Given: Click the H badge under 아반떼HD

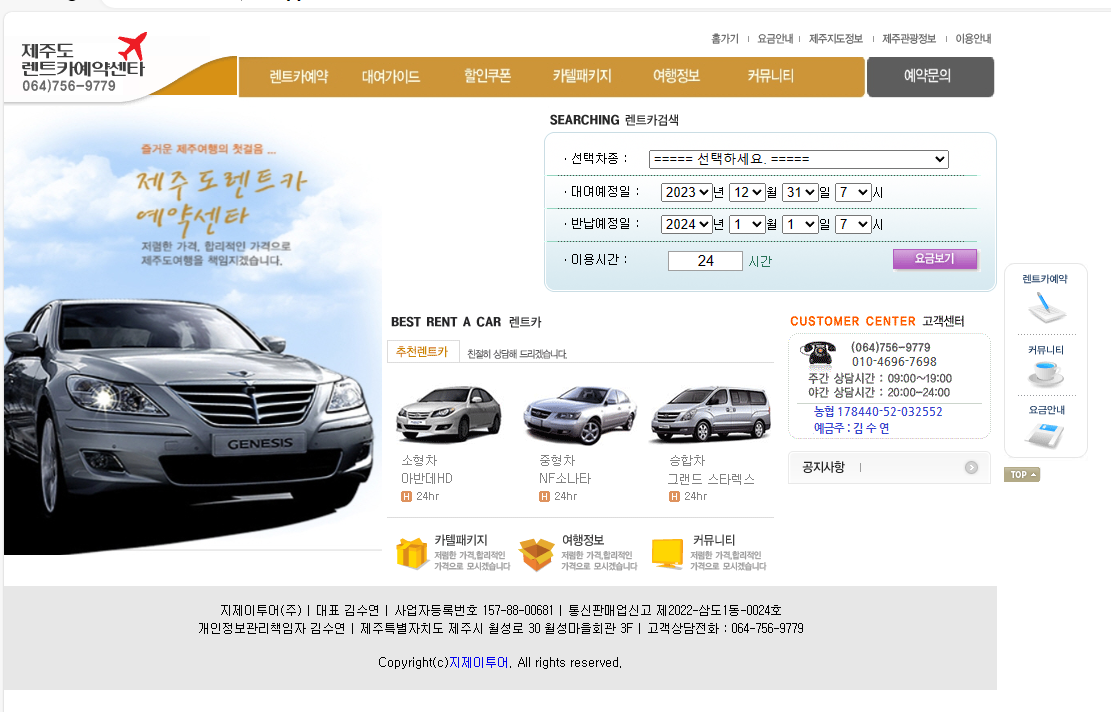Looking at the screenshot, I should click(x=406, y=497).
